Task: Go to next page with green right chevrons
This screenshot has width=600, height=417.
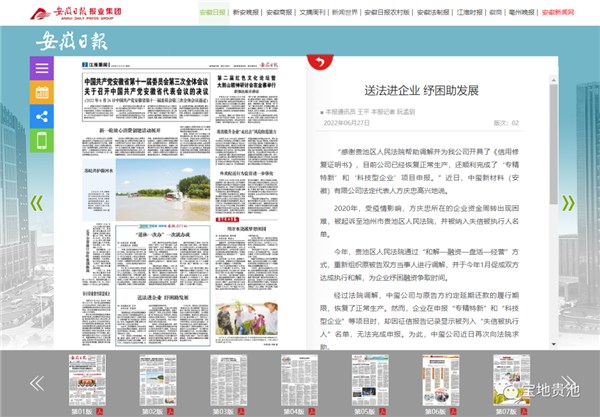Action: pos(568,203)
